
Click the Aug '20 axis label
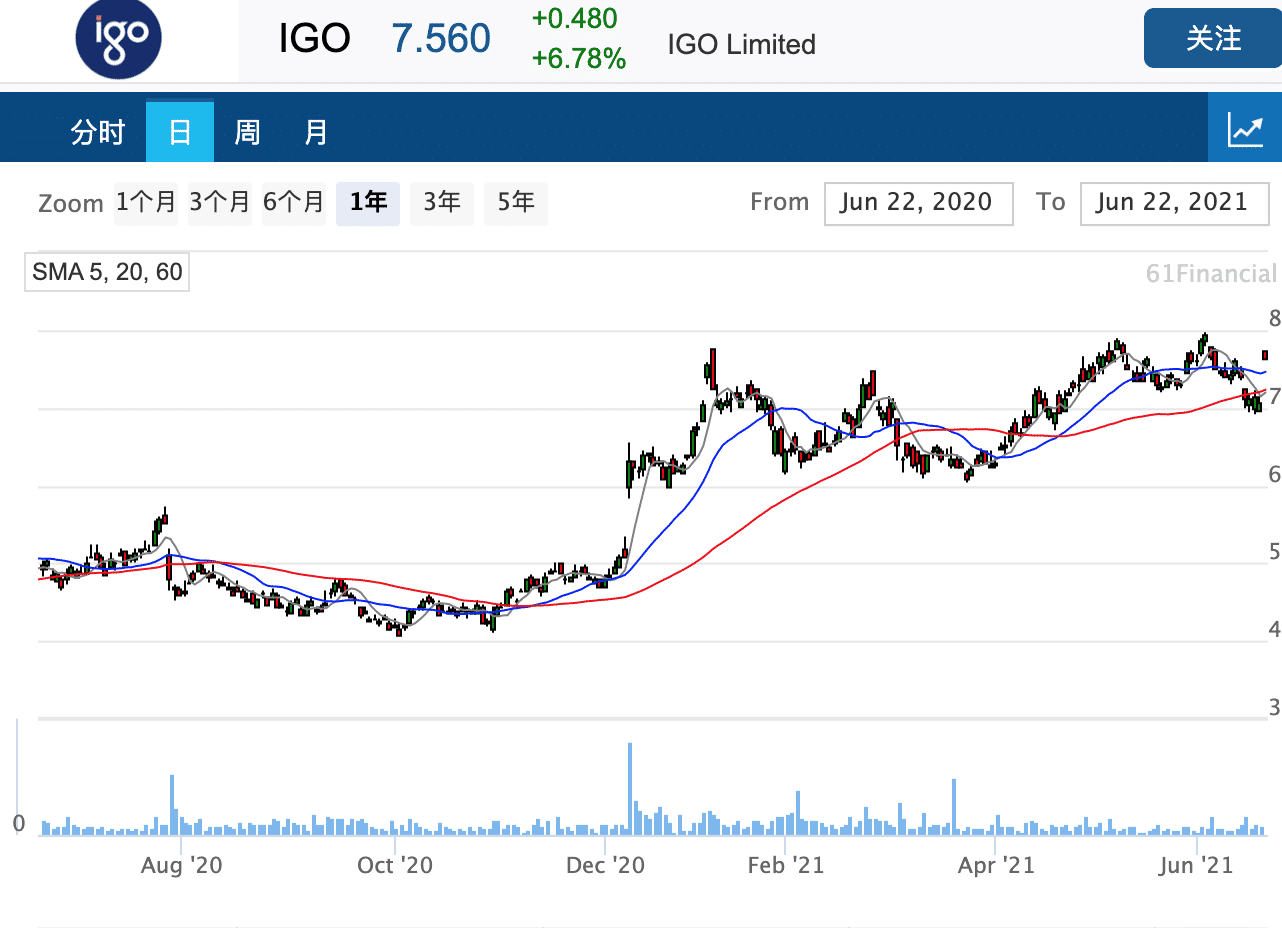[182, 865]
